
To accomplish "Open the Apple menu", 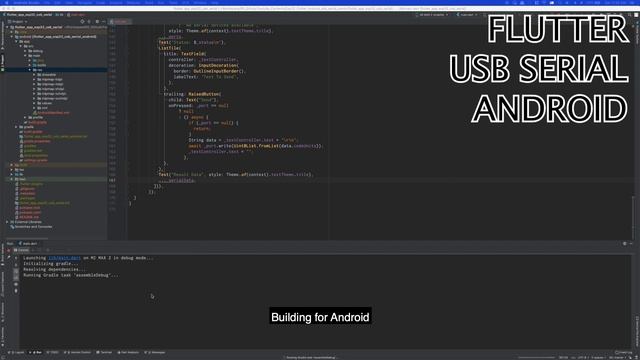I will [6, 2].
